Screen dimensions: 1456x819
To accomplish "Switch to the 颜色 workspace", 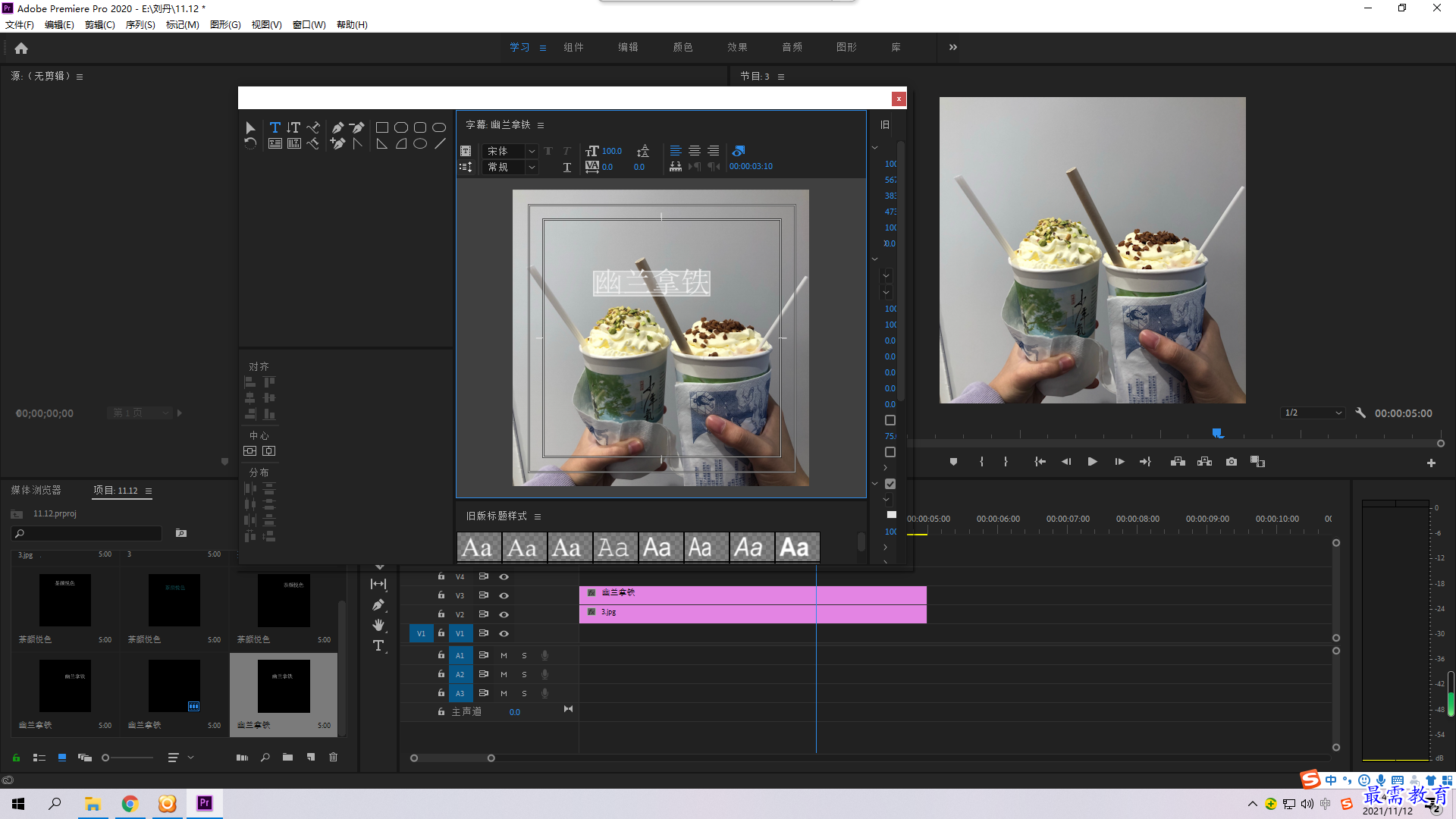I will point(682,48).
